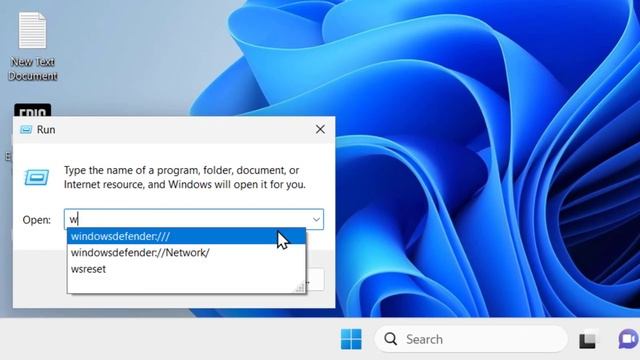Click the taskbar search magnifier icon

click(391, 339)
